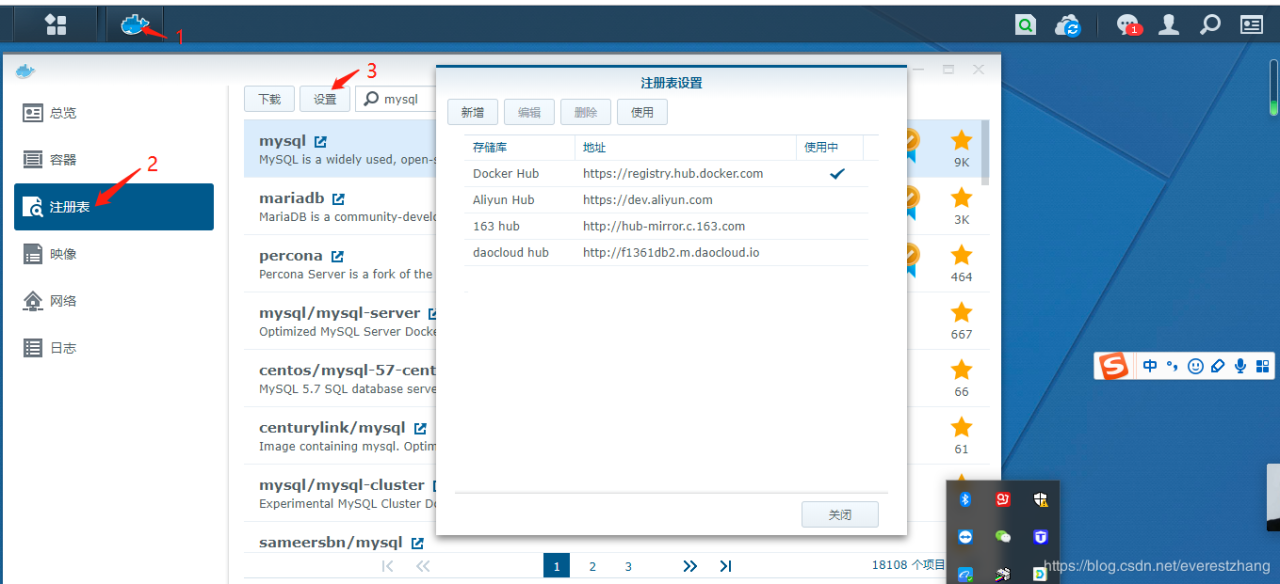Open external link icon beside sameersbn/mysql

coord(417,543)
